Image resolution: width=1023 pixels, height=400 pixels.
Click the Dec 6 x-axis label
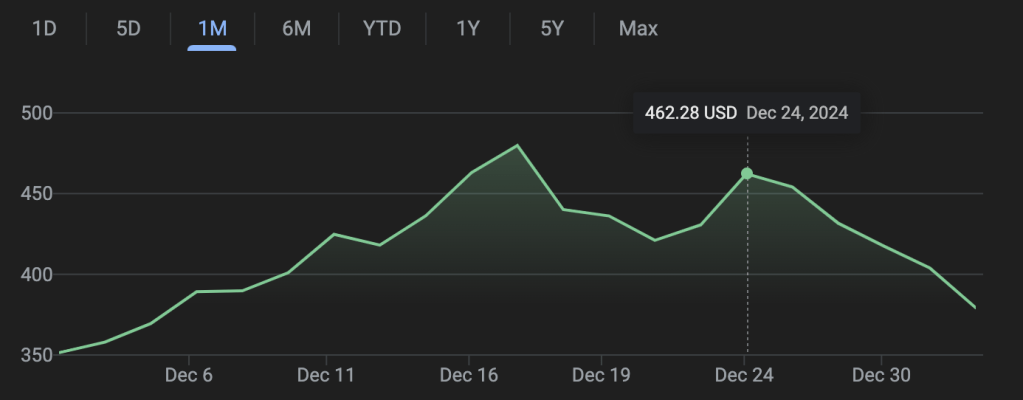pos(190,375)
